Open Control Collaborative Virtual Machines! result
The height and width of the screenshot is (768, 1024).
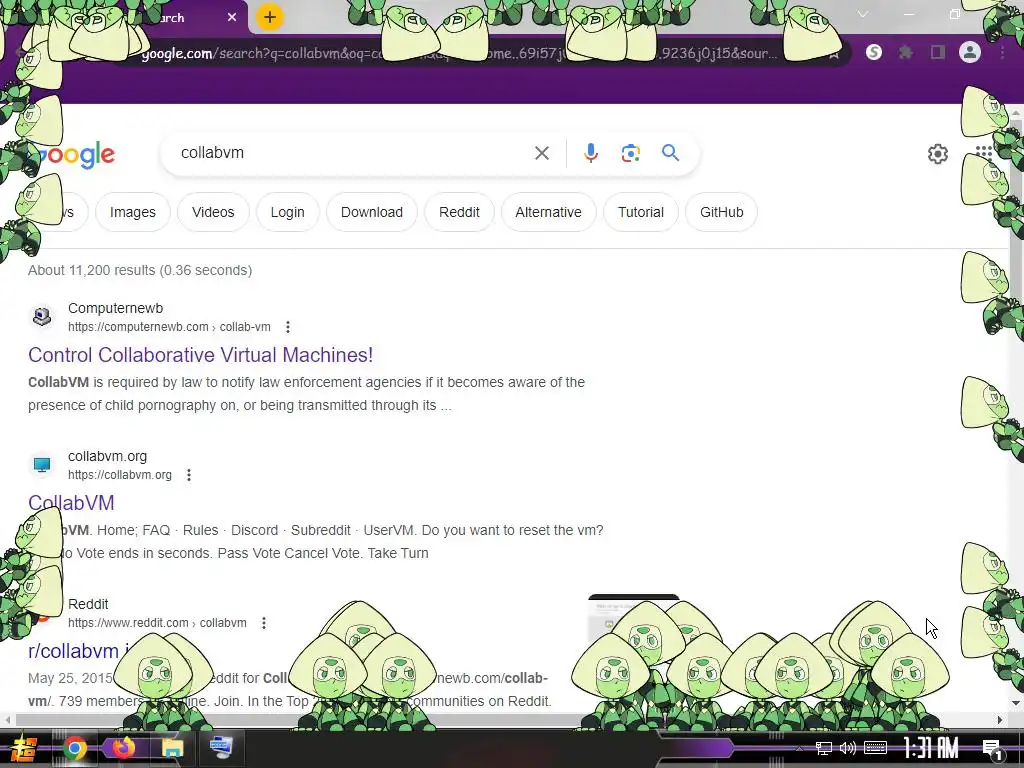(x=200, y=355)
